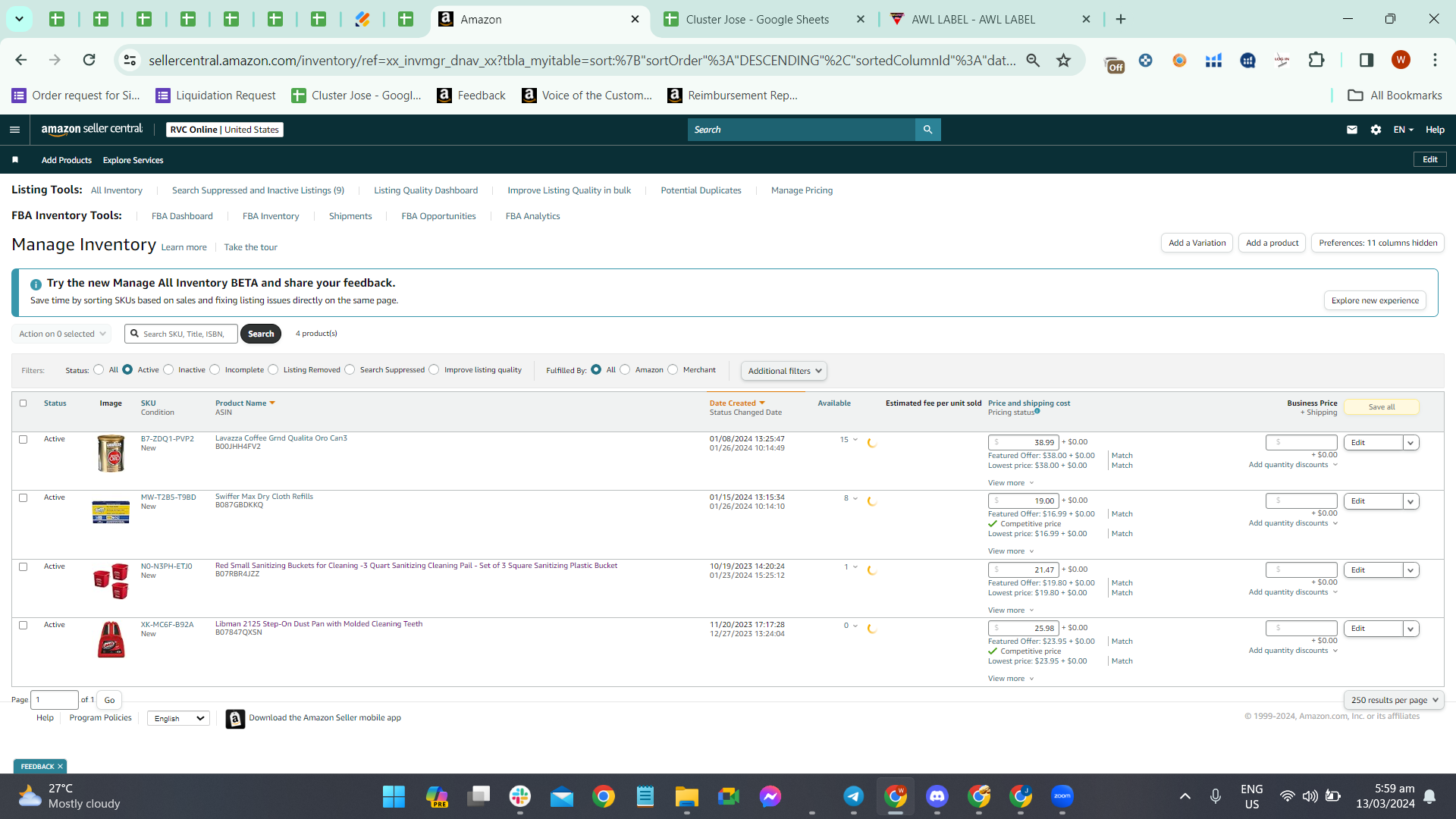Image resolution: width=1456 pixels, height=819 pixels.
Task: Open the Chrome side panel icon
Action: click(x=1367, y=60)
